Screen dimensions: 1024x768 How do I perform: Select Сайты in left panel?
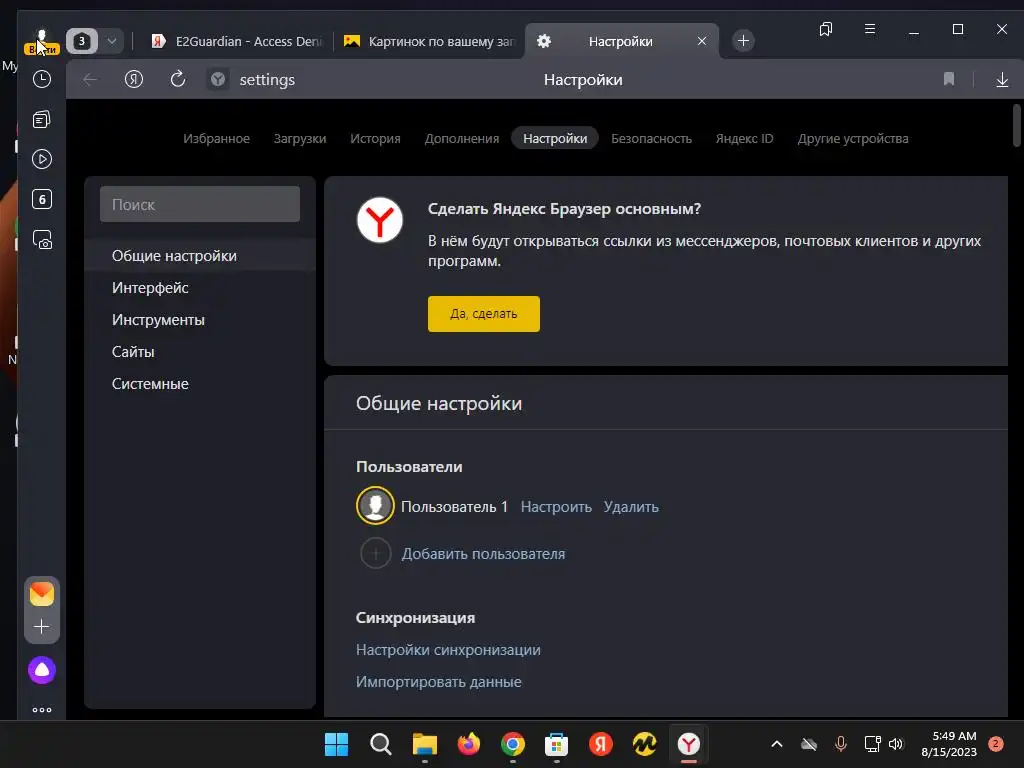tap(200, 351)
